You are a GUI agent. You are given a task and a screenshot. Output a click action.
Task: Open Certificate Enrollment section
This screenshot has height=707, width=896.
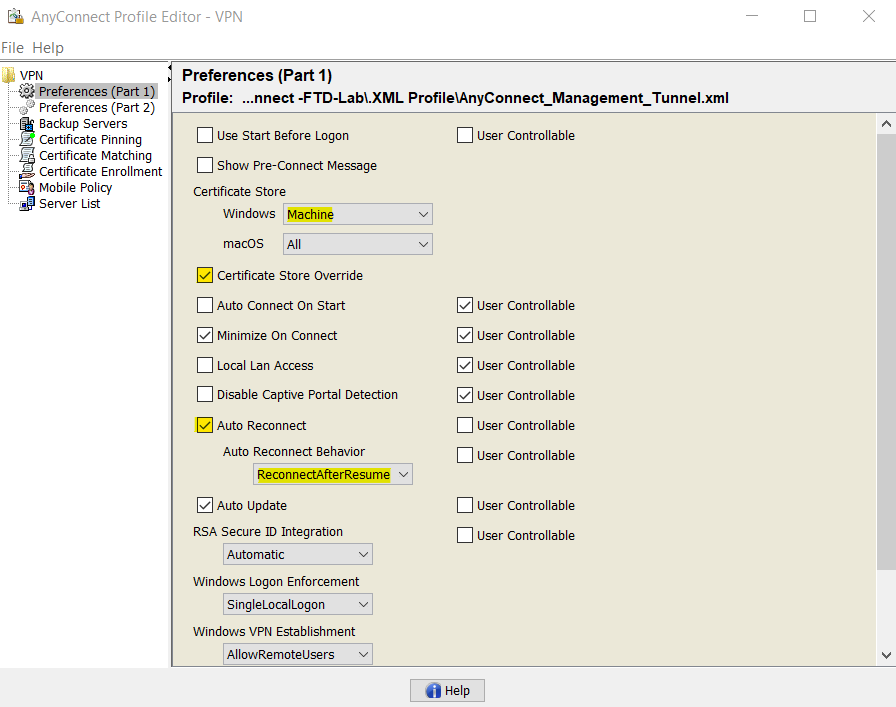(x=101, y=171)
